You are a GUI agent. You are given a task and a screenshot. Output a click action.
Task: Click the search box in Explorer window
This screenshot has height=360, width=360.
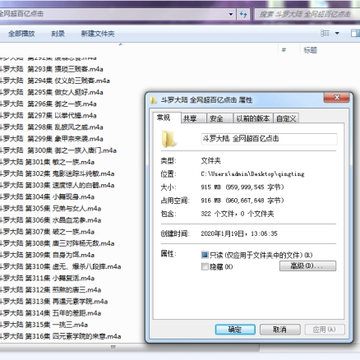coord(307,14)
